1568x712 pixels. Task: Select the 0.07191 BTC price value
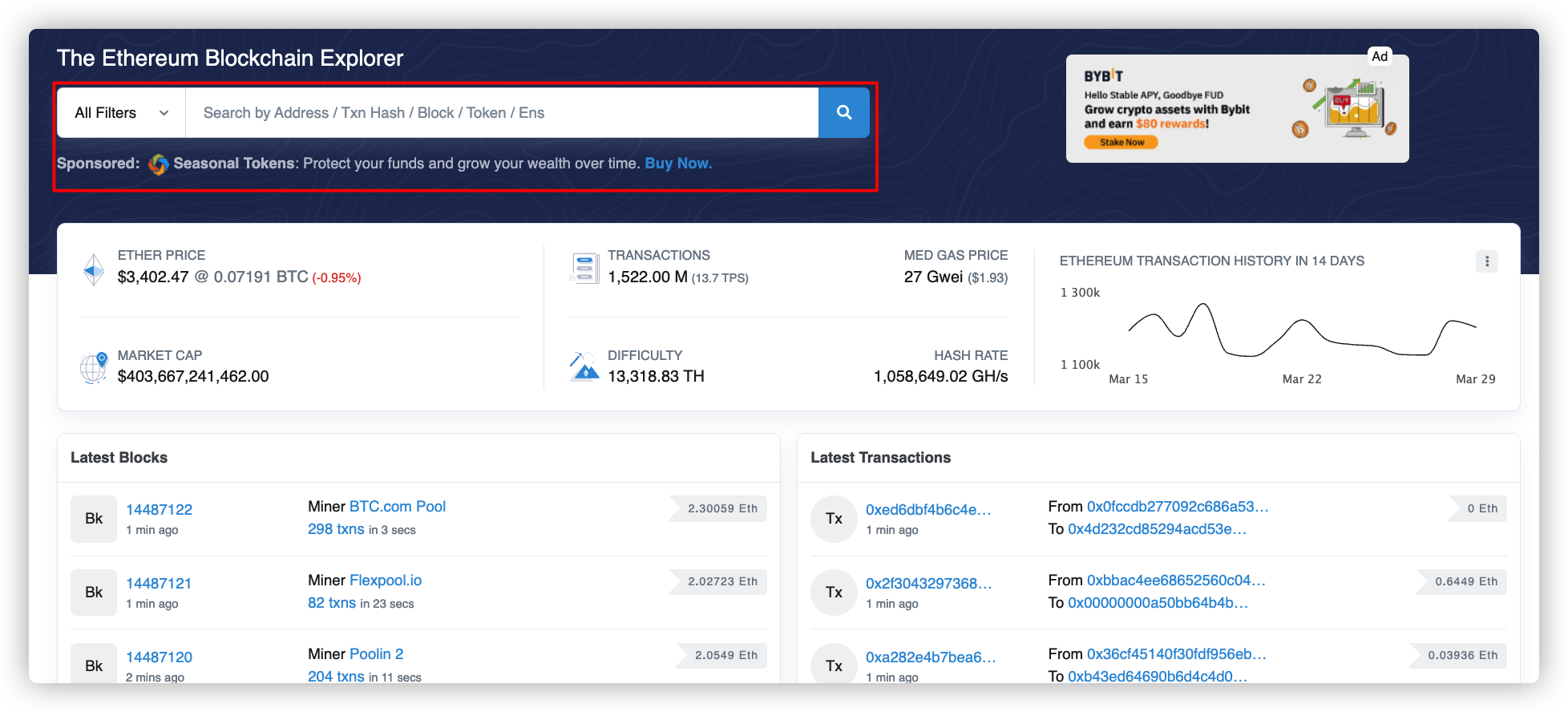(x=261, y=277)
